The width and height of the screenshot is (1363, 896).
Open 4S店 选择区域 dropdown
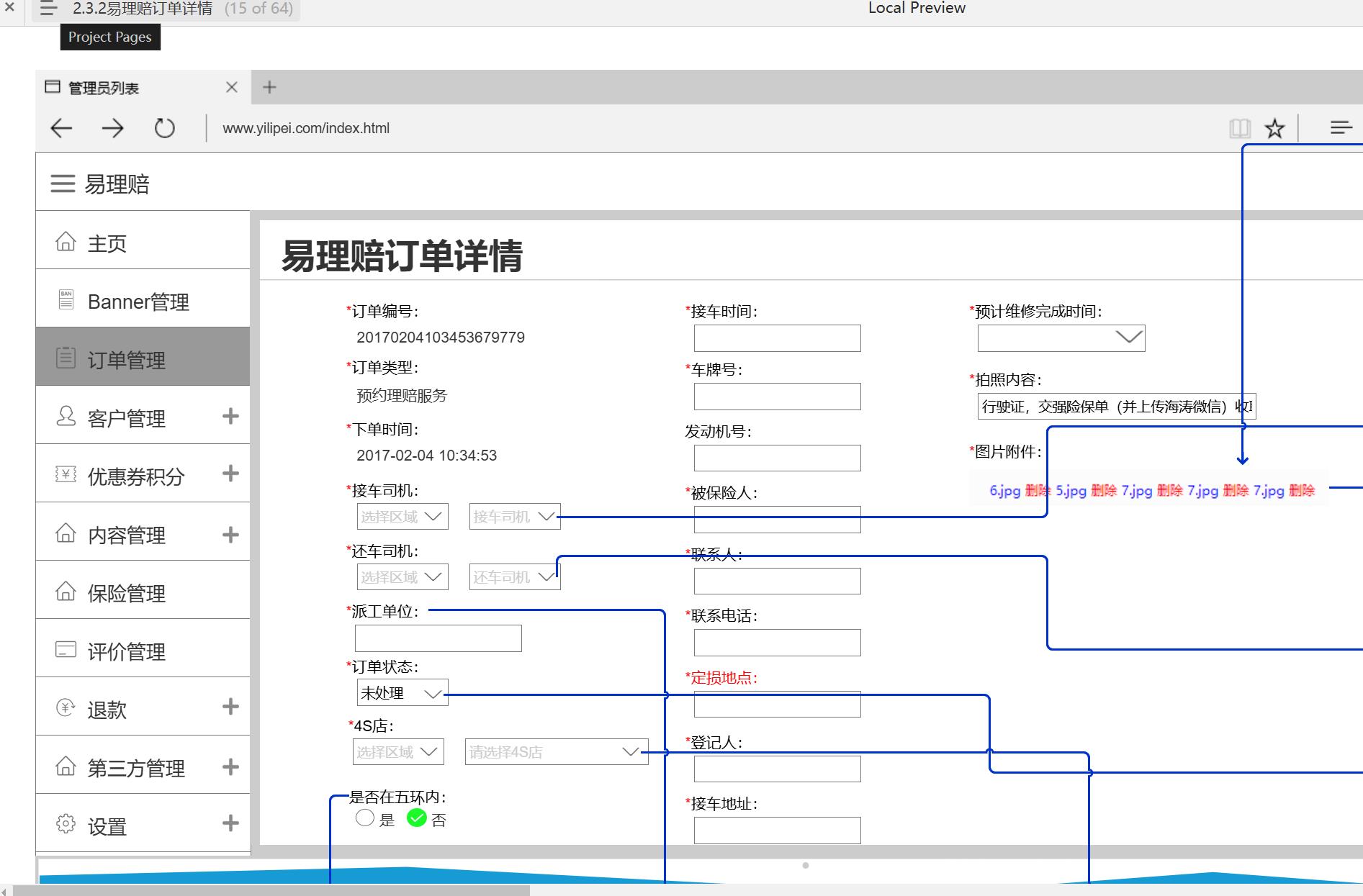tap(398, 752)
